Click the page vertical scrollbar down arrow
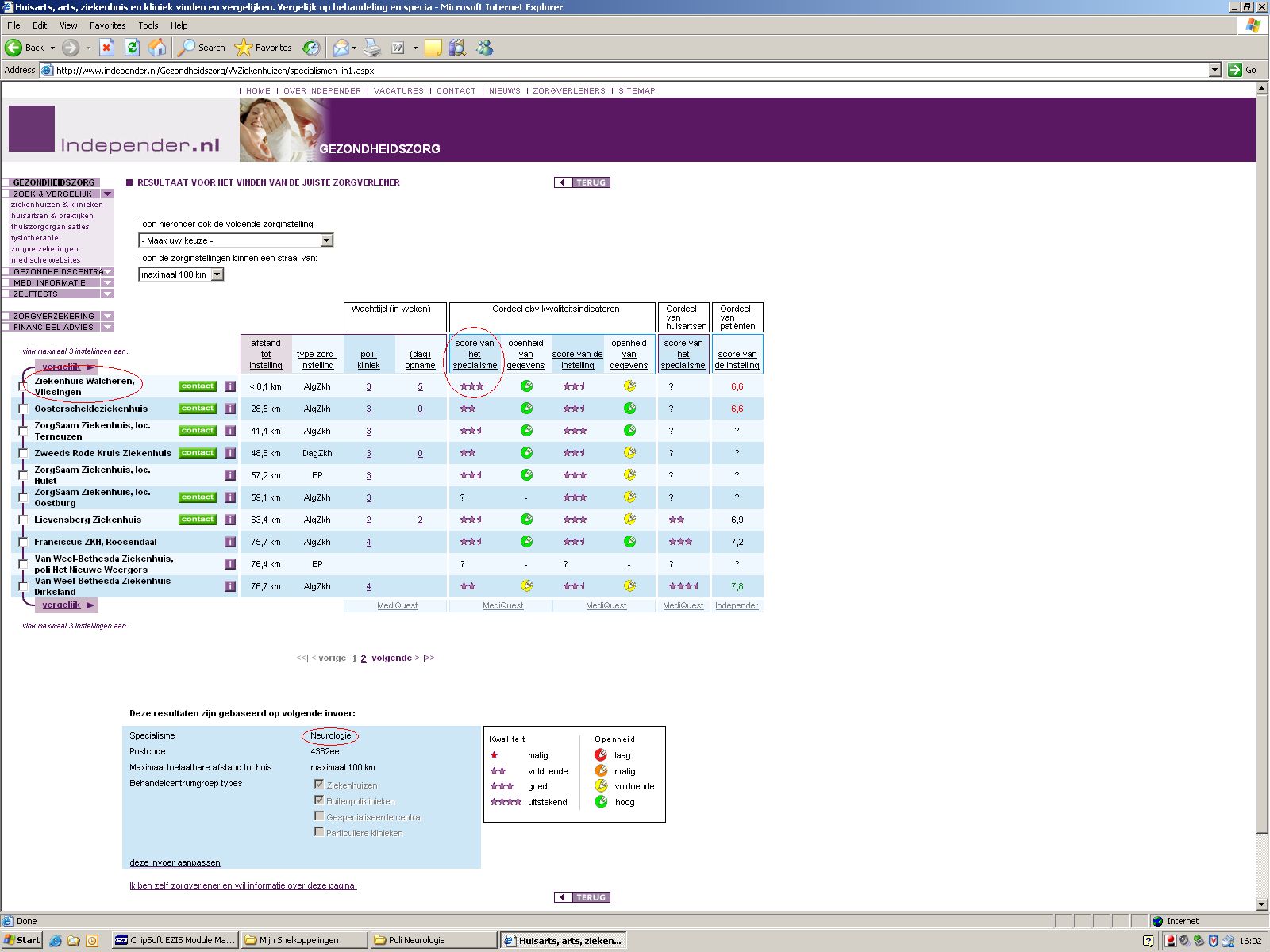The height and width of the screenshot is (952, 1270). 1262,904
